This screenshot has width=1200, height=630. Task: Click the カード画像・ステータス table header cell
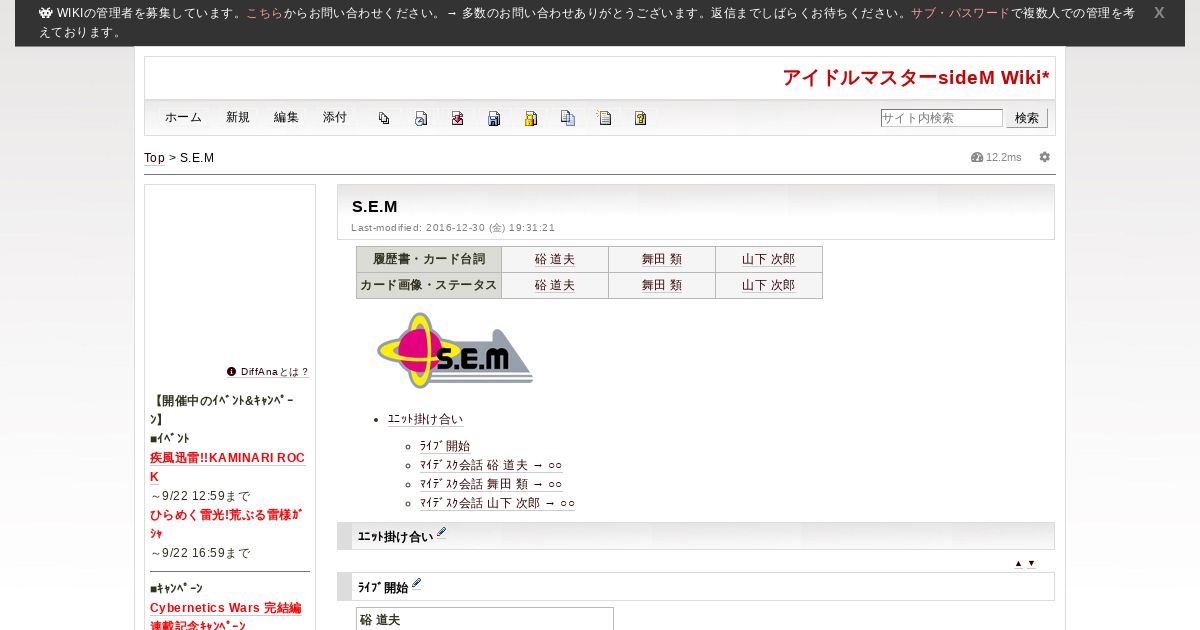click(429, 285)
